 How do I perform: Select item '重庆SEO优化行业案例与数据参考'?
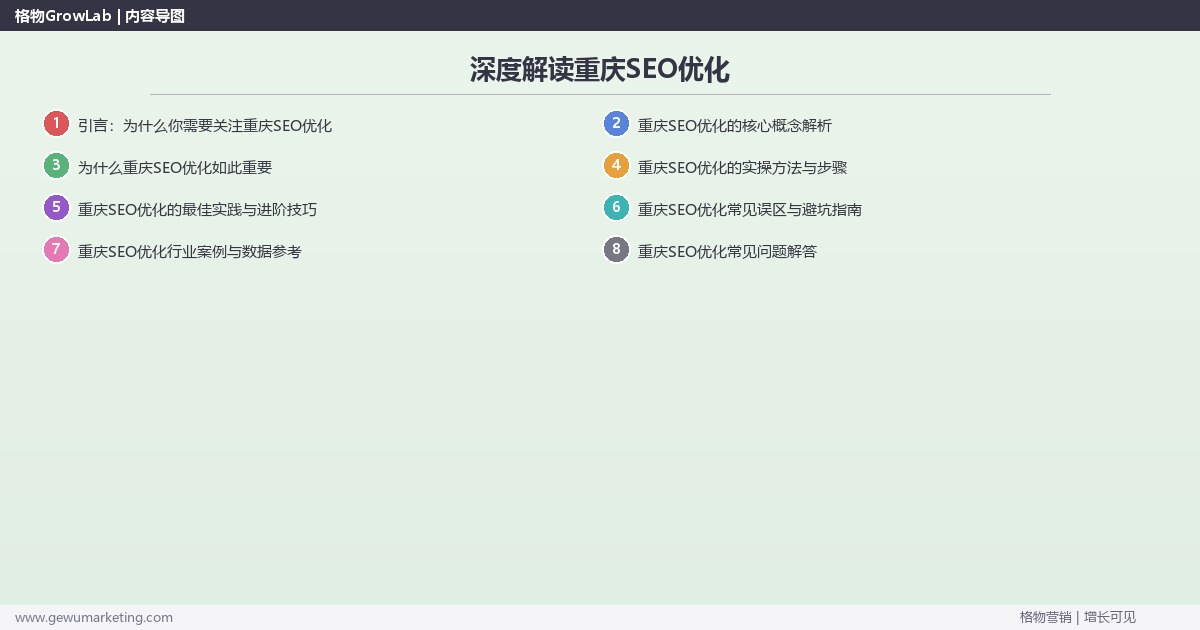pos(190,252)
